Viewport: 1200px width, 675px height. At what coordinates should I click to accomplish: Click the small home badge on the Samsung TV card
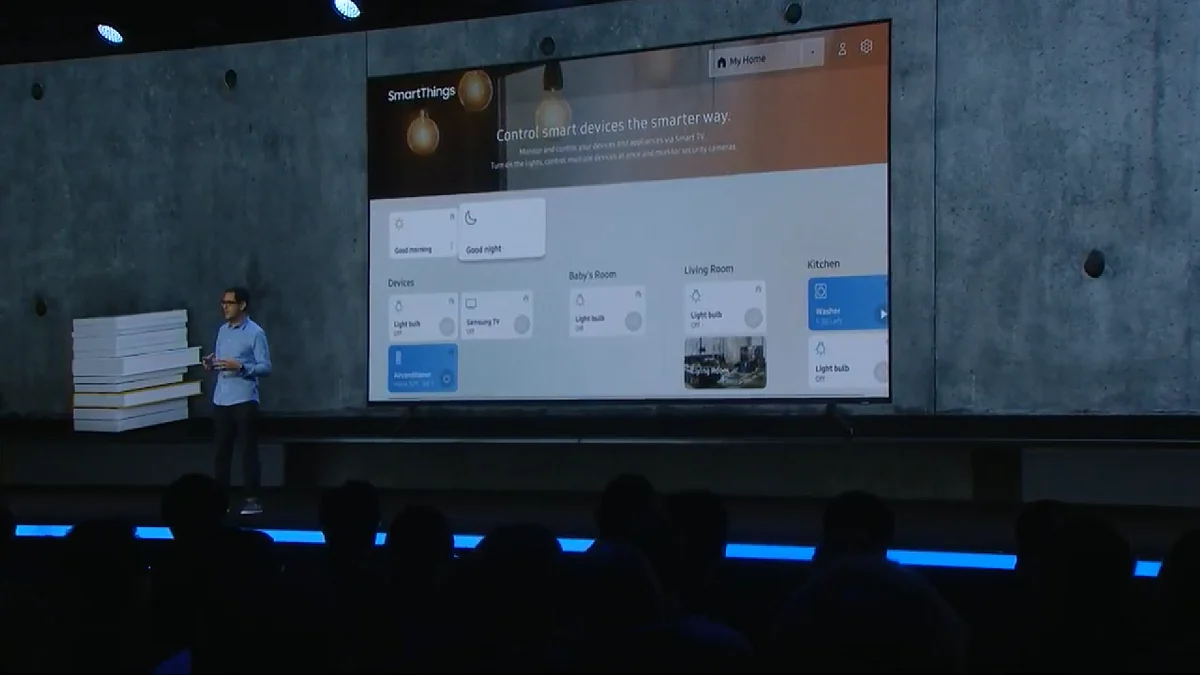(x=526, y=297)
